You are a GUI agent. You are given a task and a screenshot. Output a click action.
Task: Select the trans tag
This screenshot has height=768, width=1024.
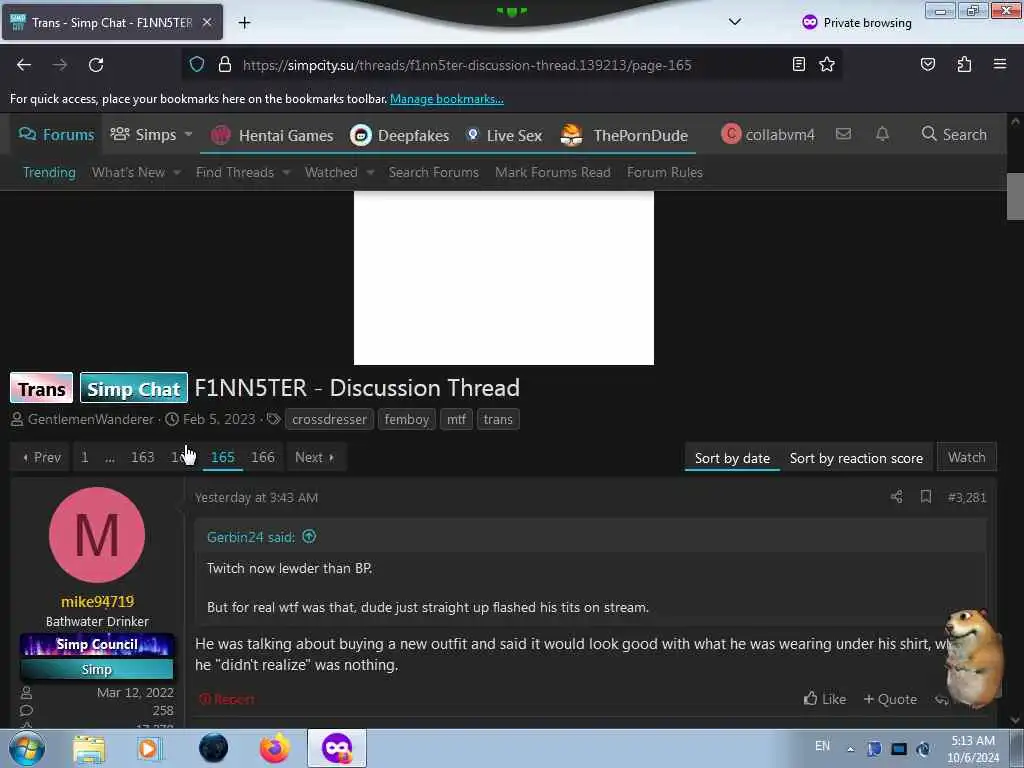click(498, 419)
